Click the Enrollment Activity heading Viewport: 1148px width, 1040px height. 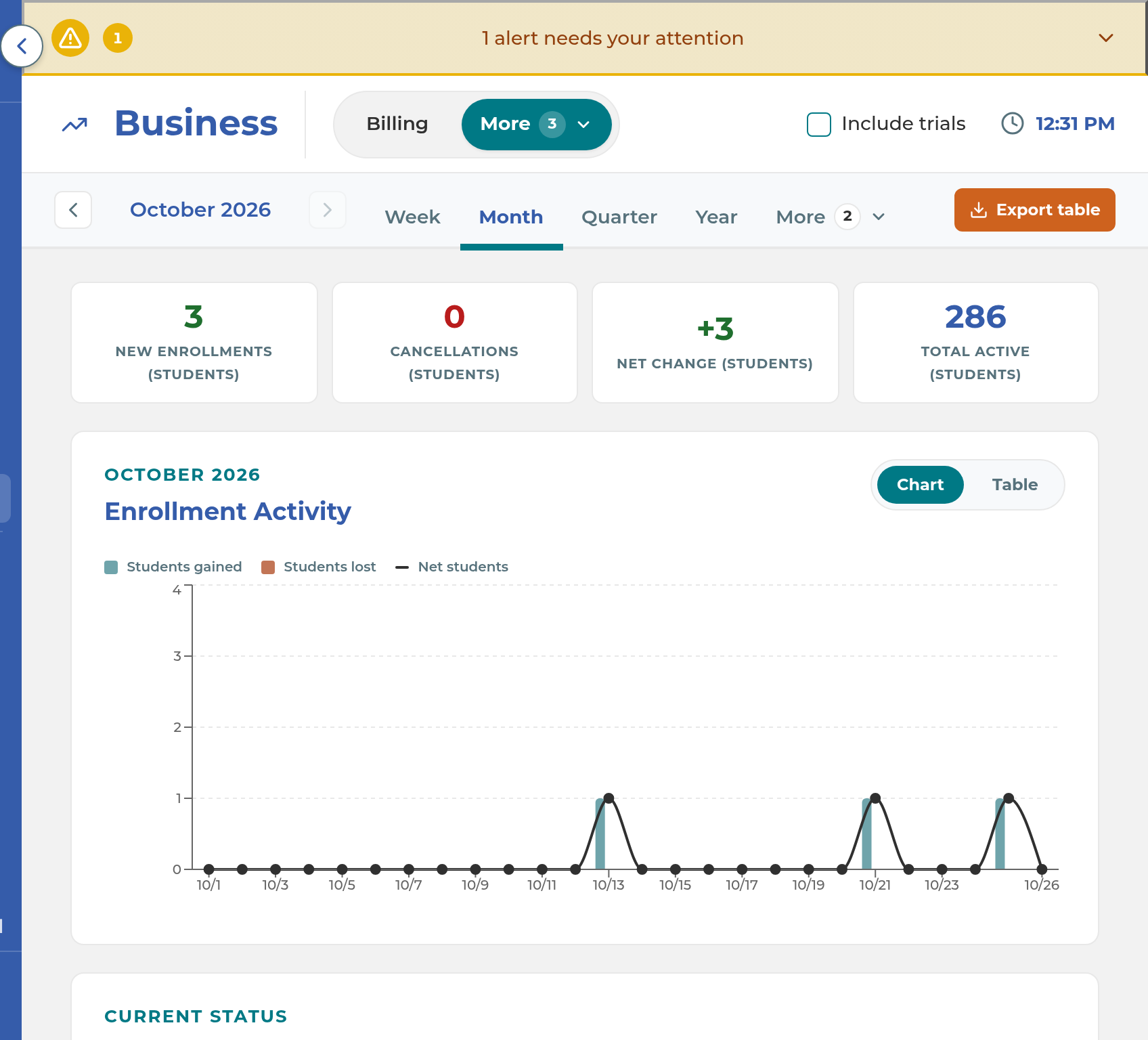228,511
